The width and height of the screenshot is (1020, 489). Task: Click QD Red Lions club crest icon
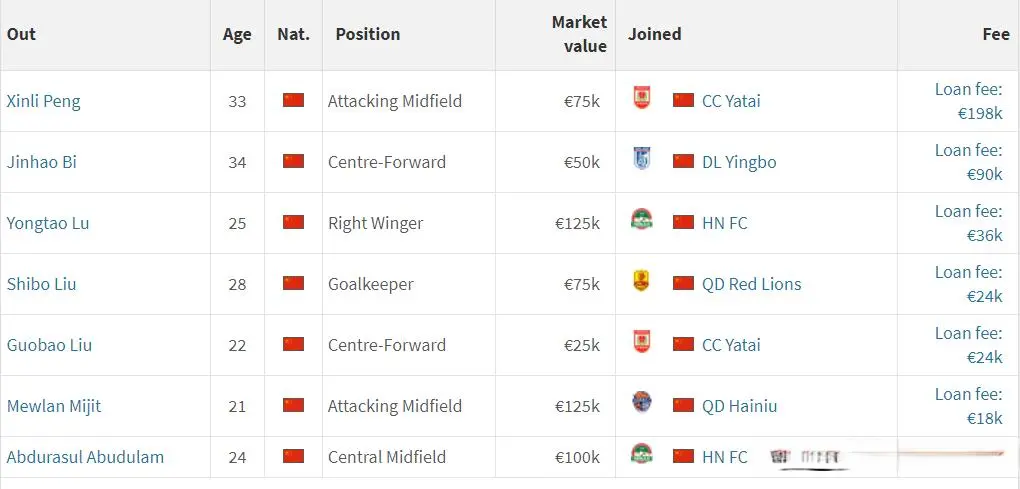click(x=641, y=281)
